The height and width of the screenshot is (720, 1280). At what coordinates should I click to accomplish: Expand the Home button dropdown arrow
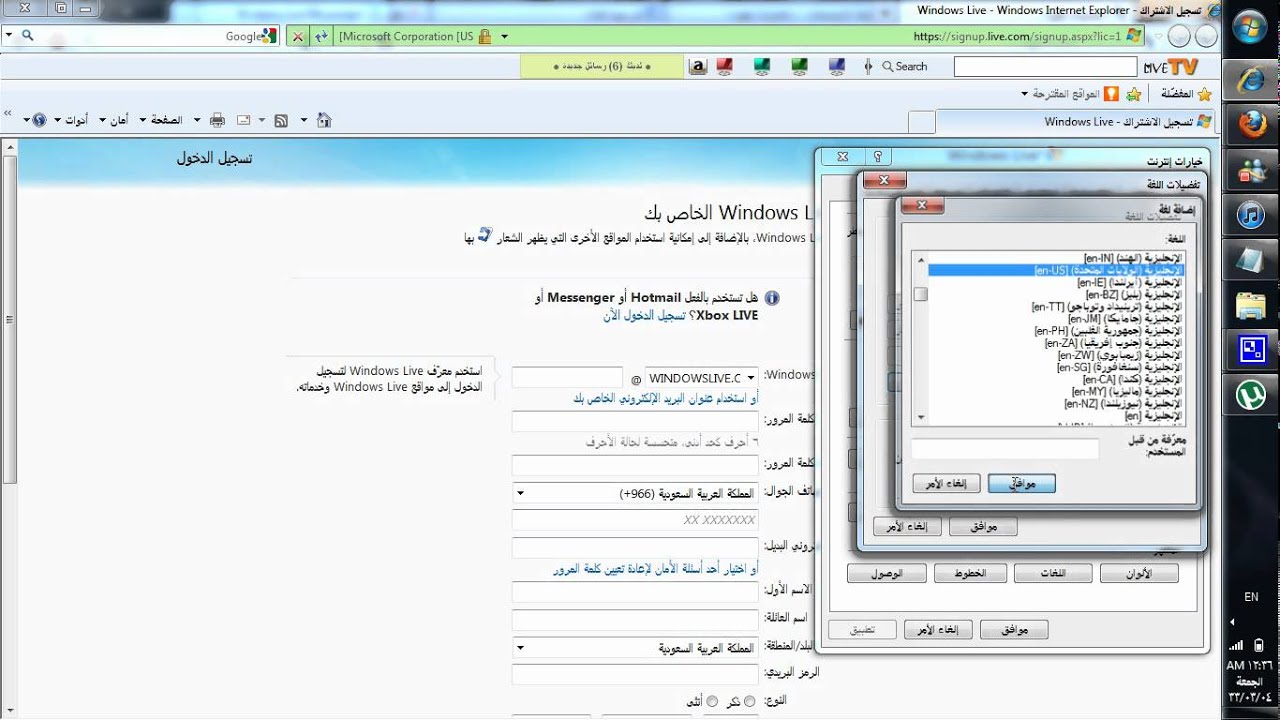pos(304,120)
